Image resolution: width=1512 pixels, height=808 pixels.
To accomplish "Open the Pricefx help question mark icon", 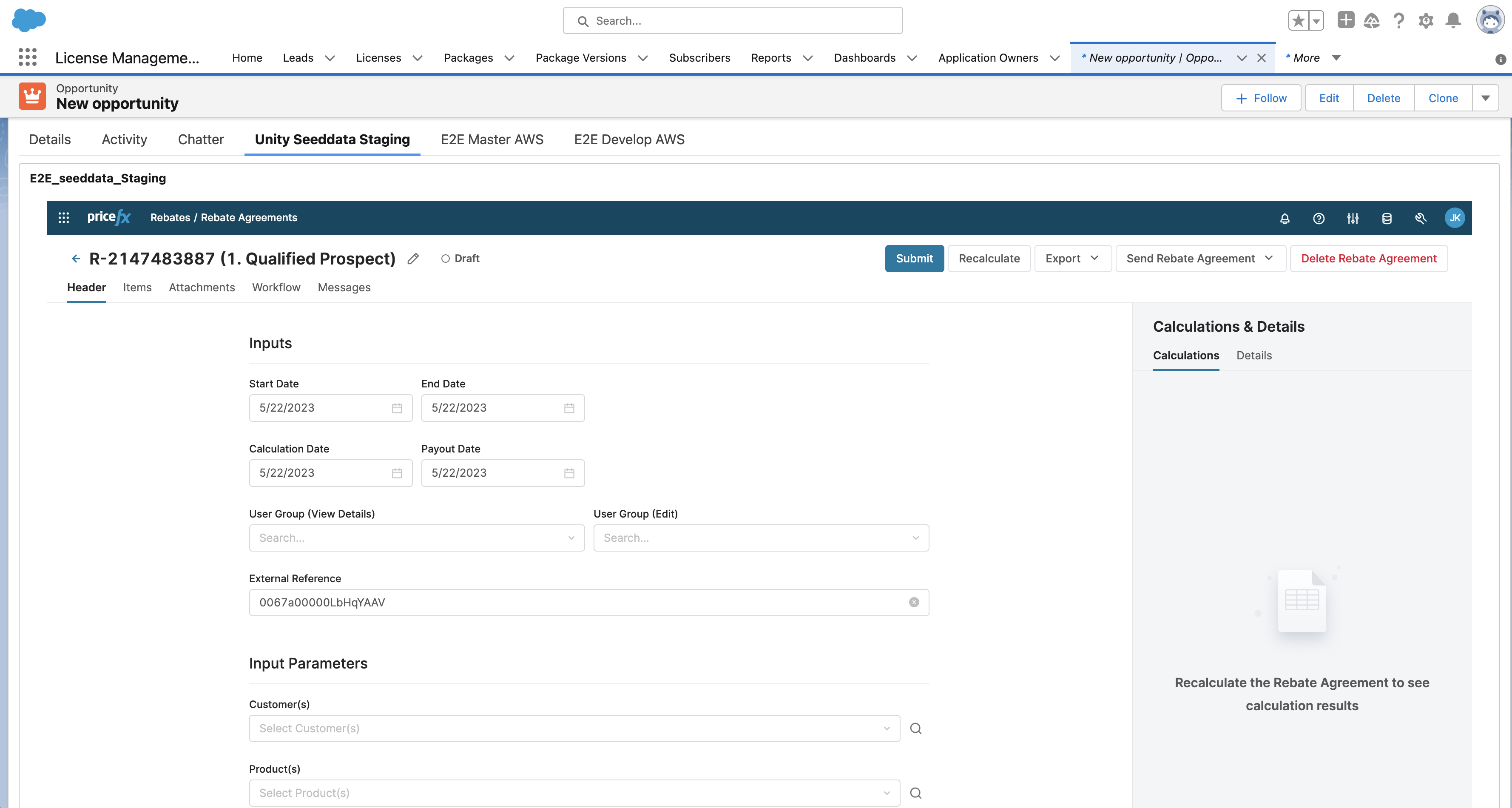I will tap(1319, 218).
